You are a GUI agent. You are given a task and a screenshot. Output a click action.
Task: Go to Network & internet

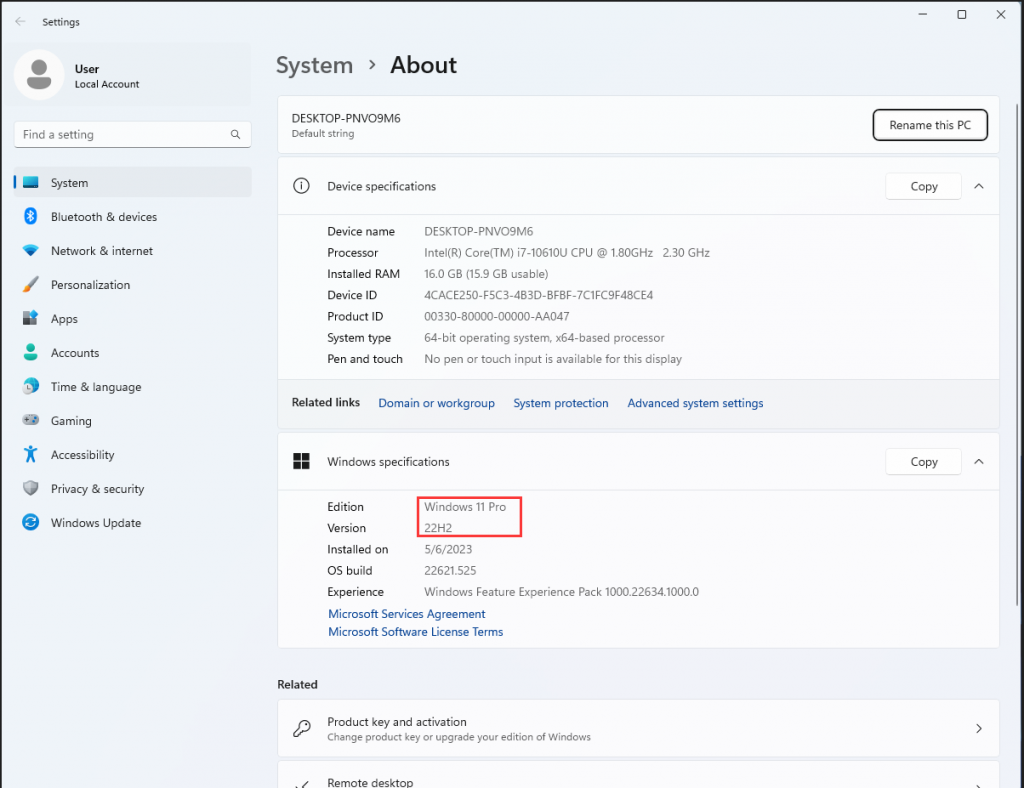click(x=133, y=251)
